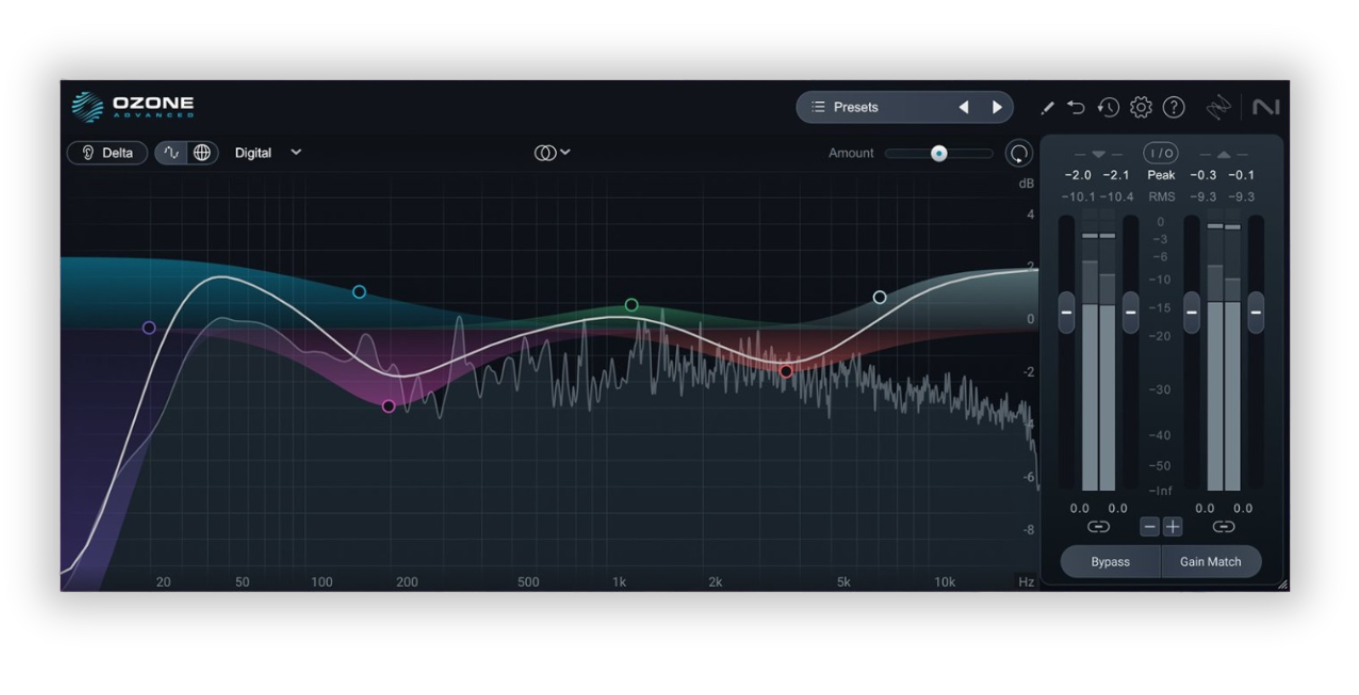1359x695 pixels.
Task: Select the globe view icon
Action: 202,153
